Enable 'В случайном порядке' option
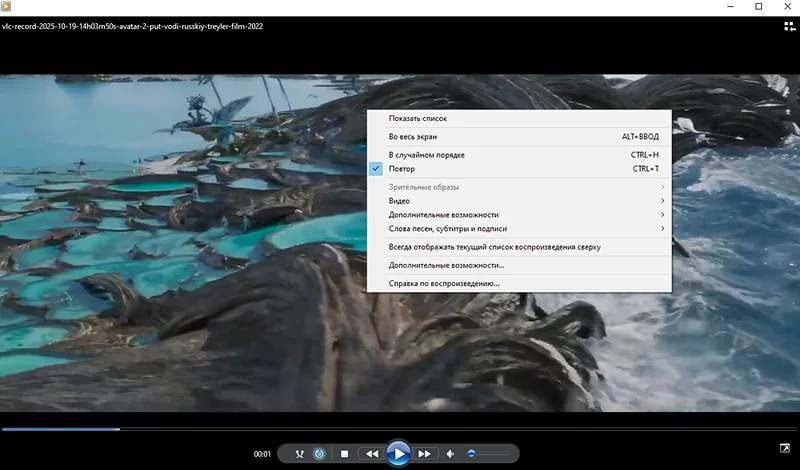 point(519,155)
